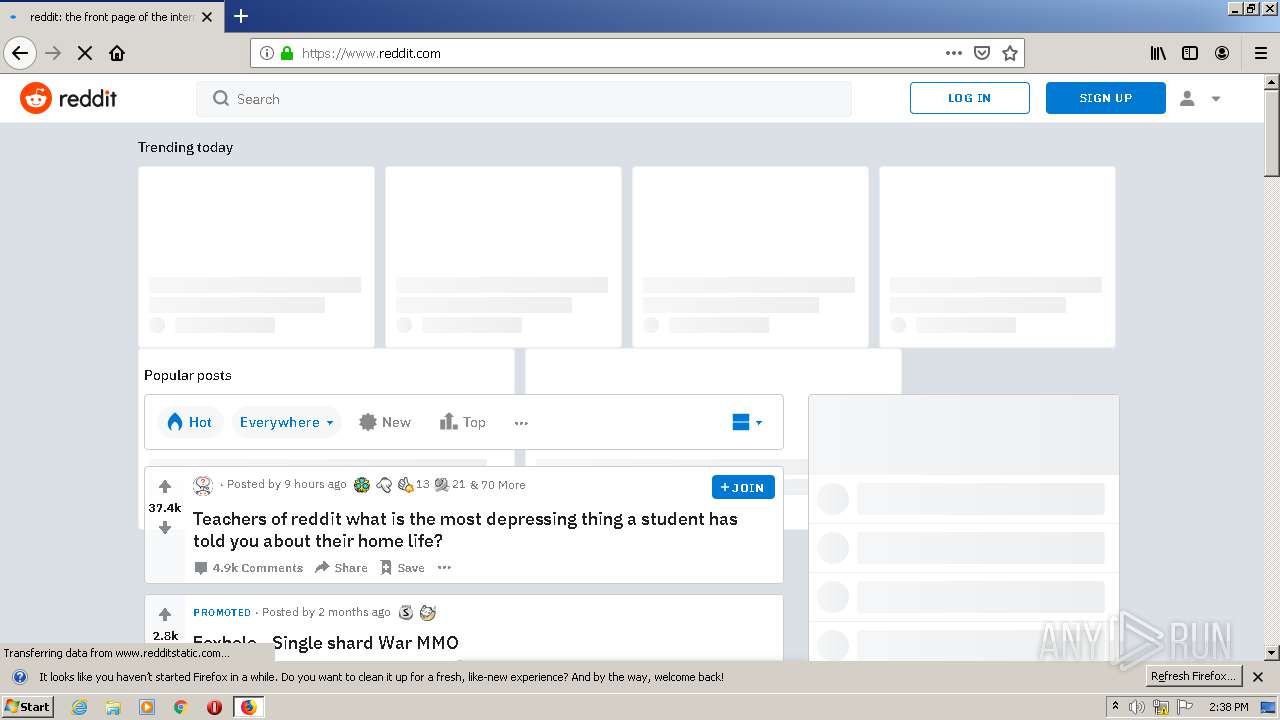Open the post overflow menu beside Save
The height and width of the screenshot is (720, 1280).
445,568
